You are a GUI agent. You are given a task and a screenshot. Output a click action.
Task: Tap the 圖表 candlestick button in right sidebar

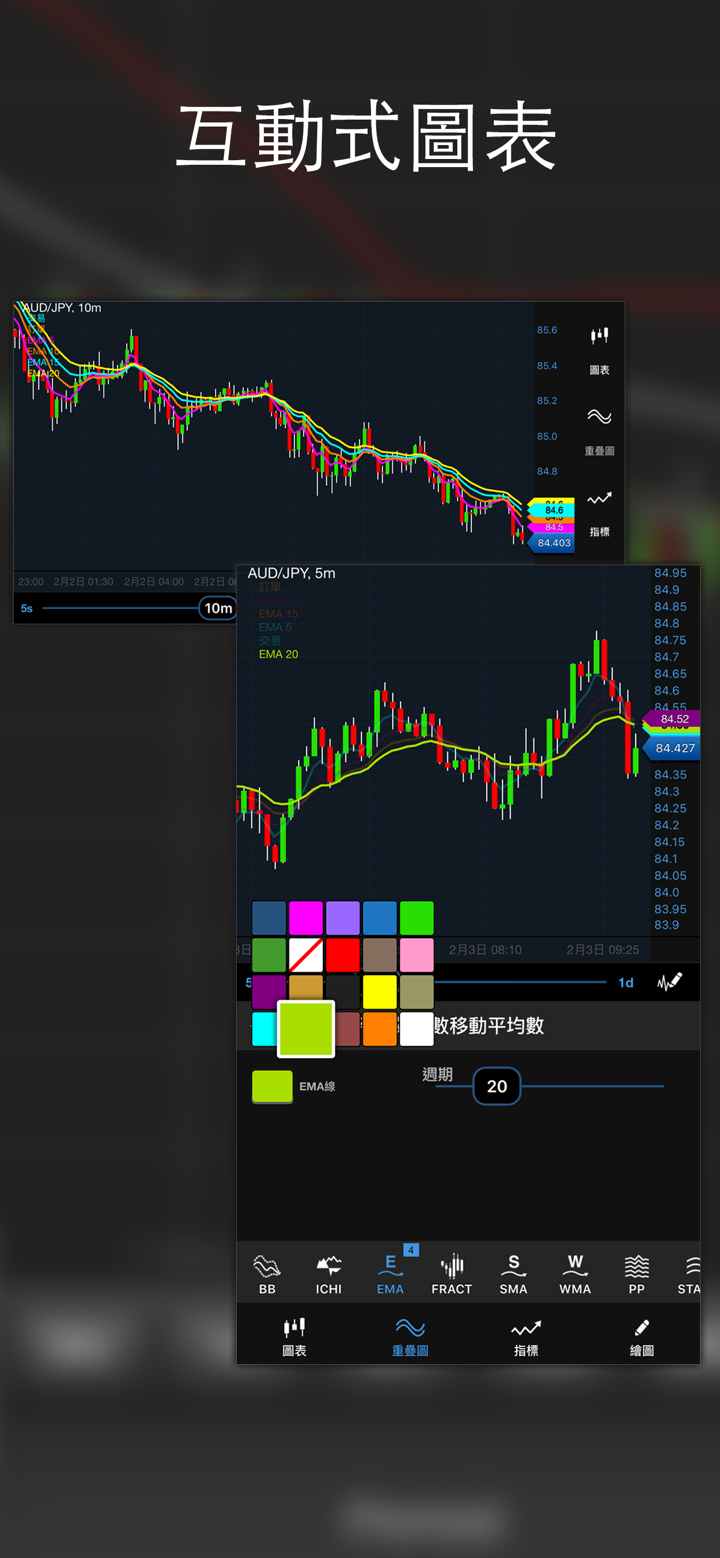coord(599,348)
